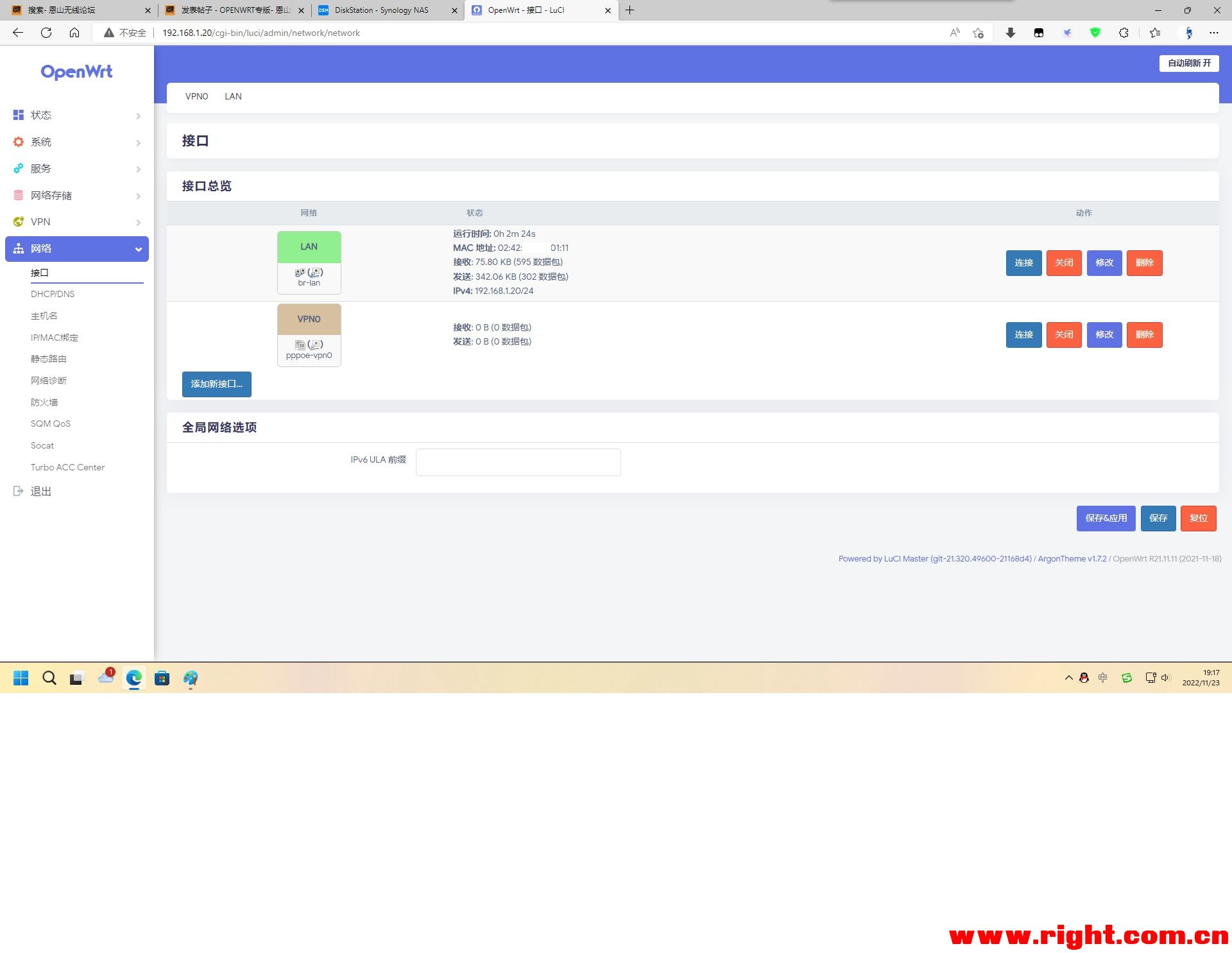The image size is (1232, 953).
Task: Open the volume icon in system tray
Action: tap(1166, 678)
